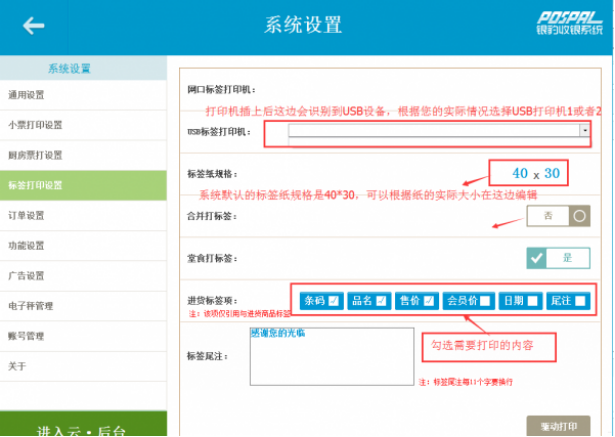Screen dimensions: 615x437
Task: Uncheck the 售价 checkbox
Action: (x=429, y=300)
